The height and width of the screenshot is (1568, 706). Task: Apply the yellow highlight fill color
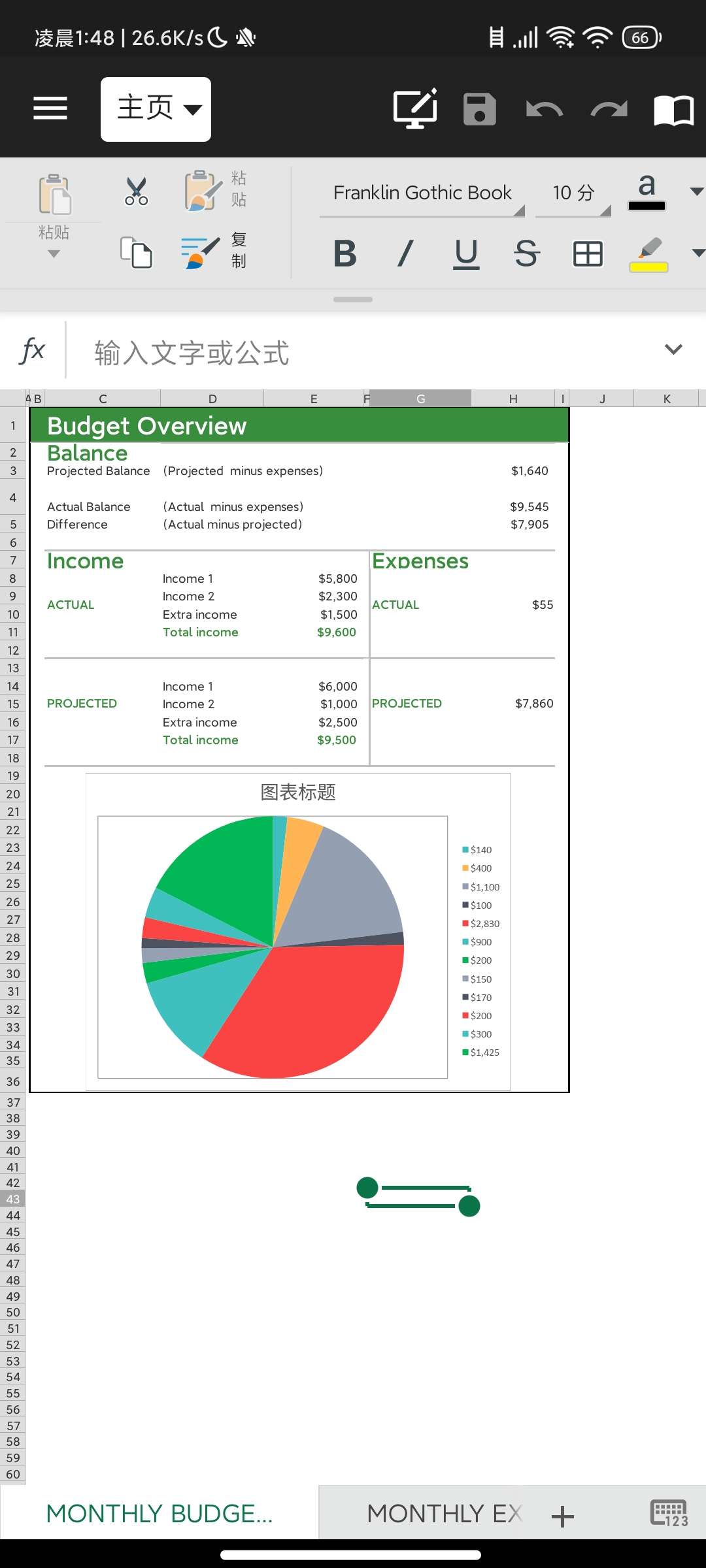click(x=648, y=255)
